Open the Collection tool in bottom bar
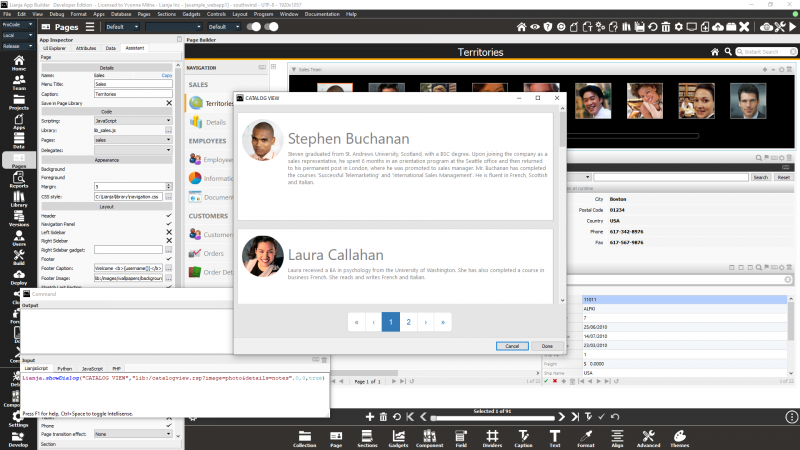Viewport: 800px width, 450px height. coord(305,438)
